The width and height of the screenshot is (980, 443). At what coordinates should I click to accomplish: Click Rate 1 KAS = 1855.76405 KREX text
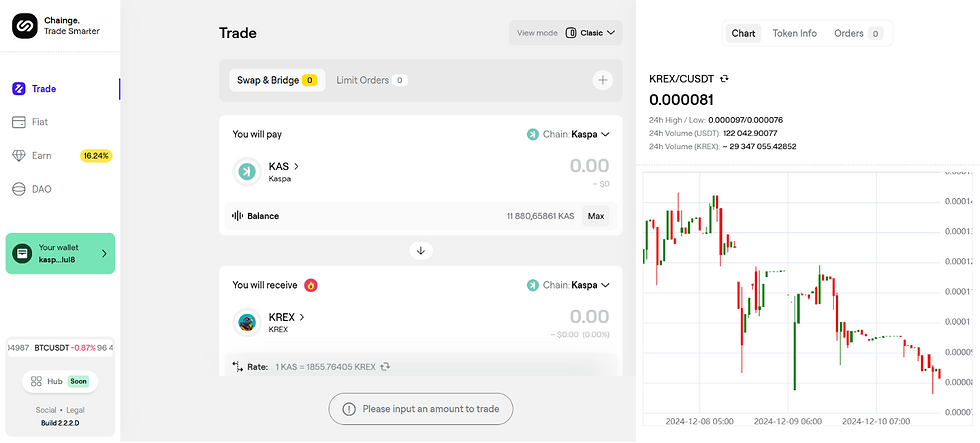pos(325,367)
